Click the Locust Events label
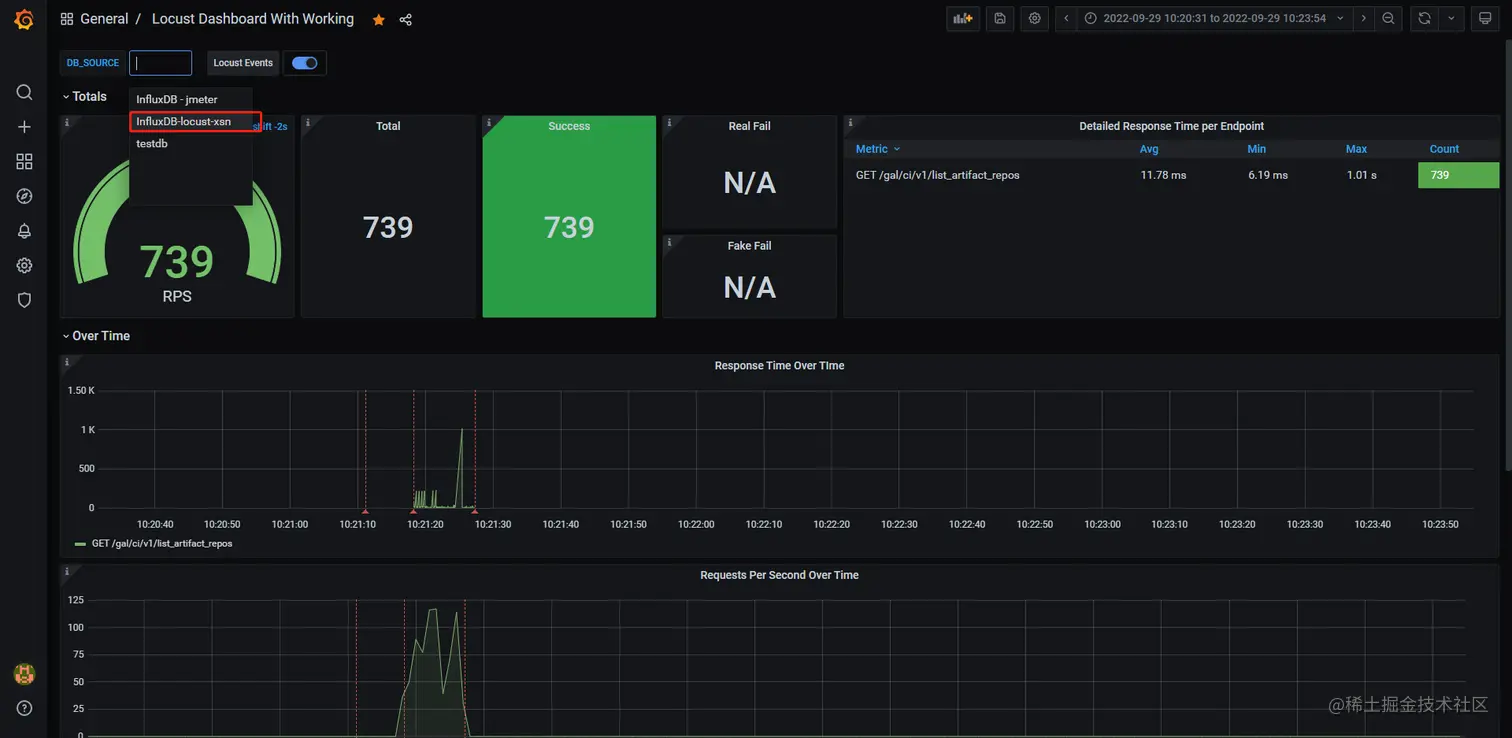 click(243, 63)
